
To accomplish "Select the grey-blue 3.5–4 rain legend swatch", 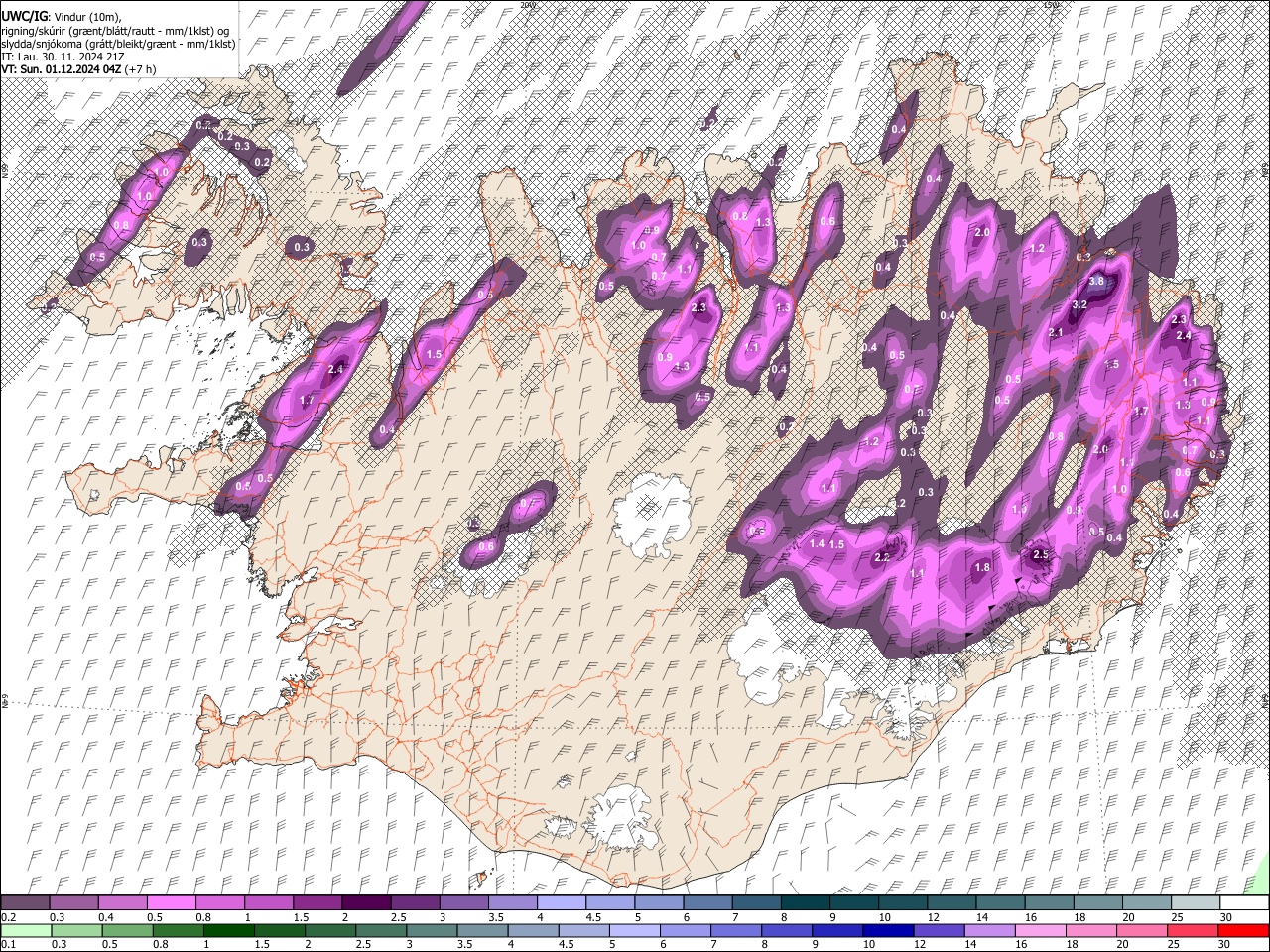I will pos(484,930).
